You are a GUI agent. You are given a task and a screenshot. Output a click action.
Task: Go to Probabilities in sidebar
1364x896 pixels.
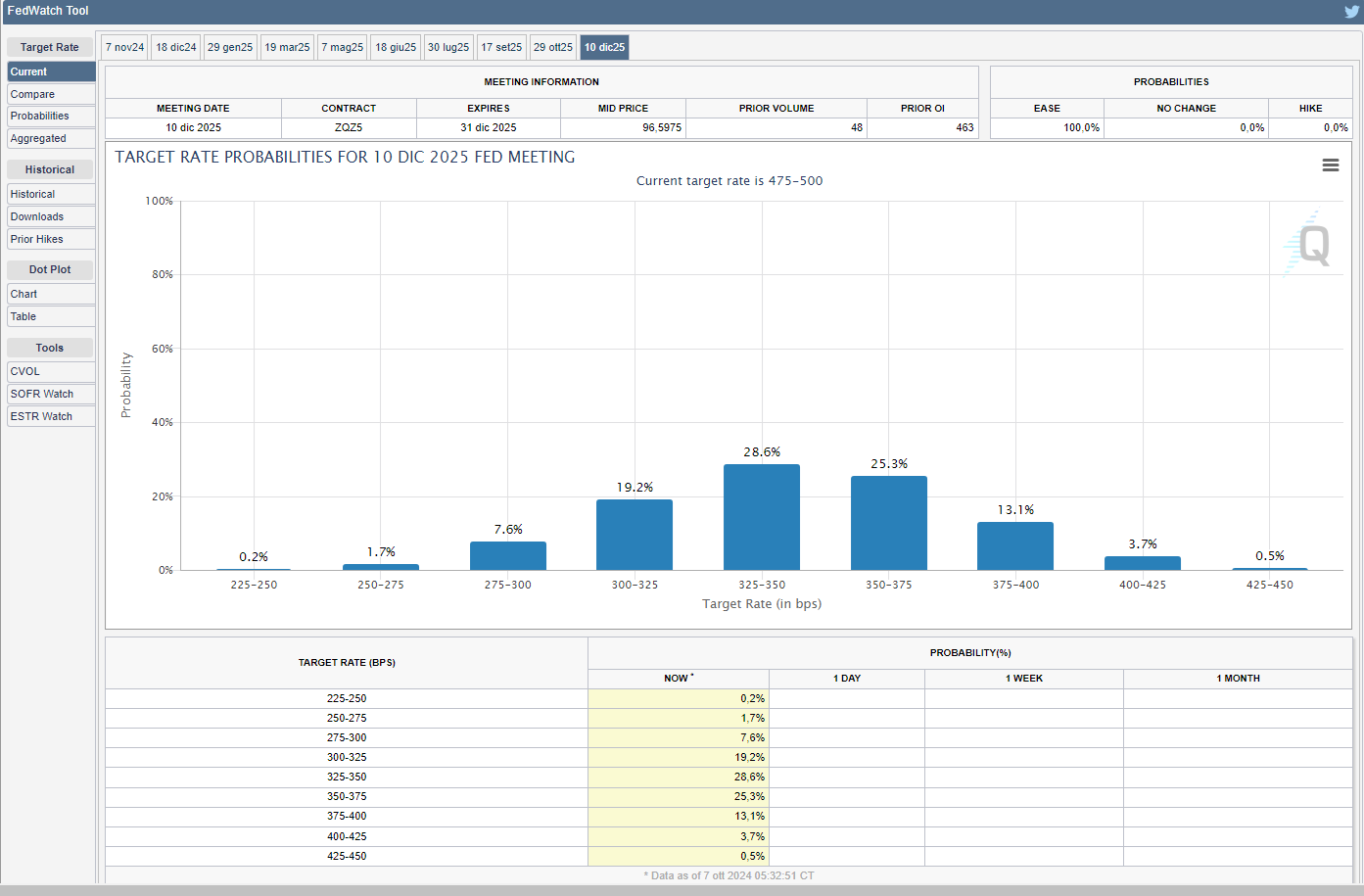tap(51, 116)
